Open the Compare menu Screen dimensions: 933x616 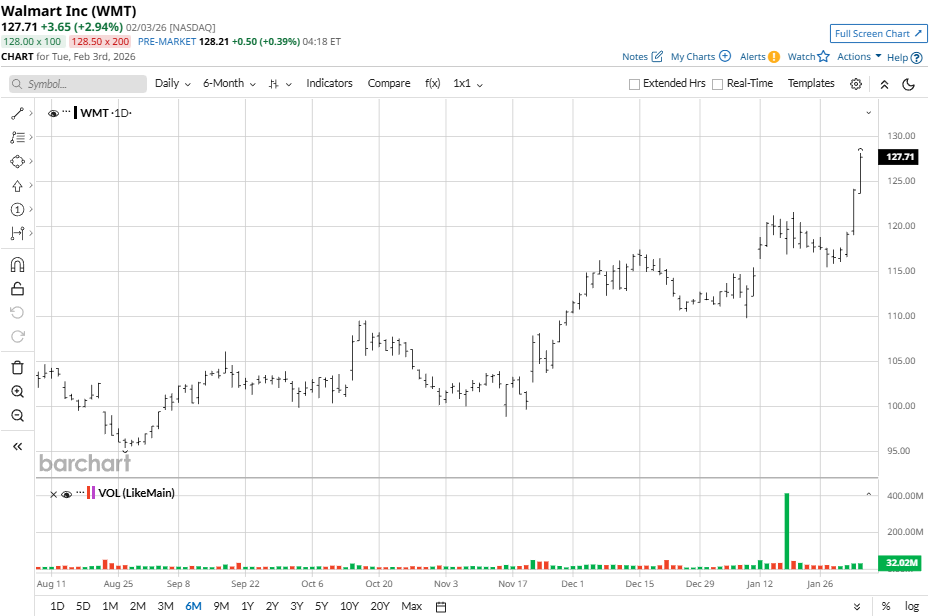pyautogui.click(x=389, y=83)
